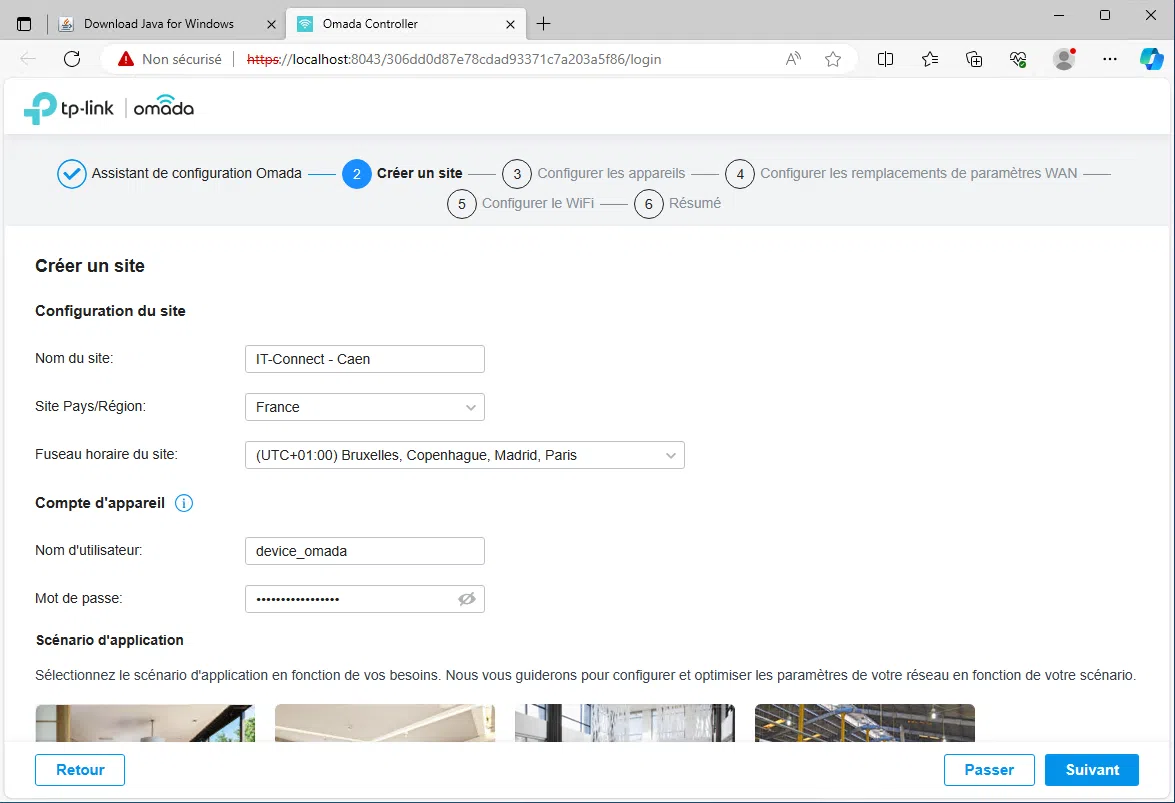
Task: Click the browser back arrow
Action: coord(28,59)
